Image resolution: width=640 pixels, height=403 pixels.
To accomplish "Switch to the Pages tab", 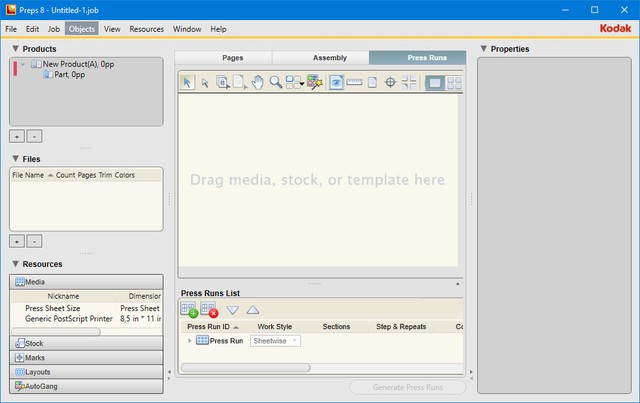I will tap(224, 58).
